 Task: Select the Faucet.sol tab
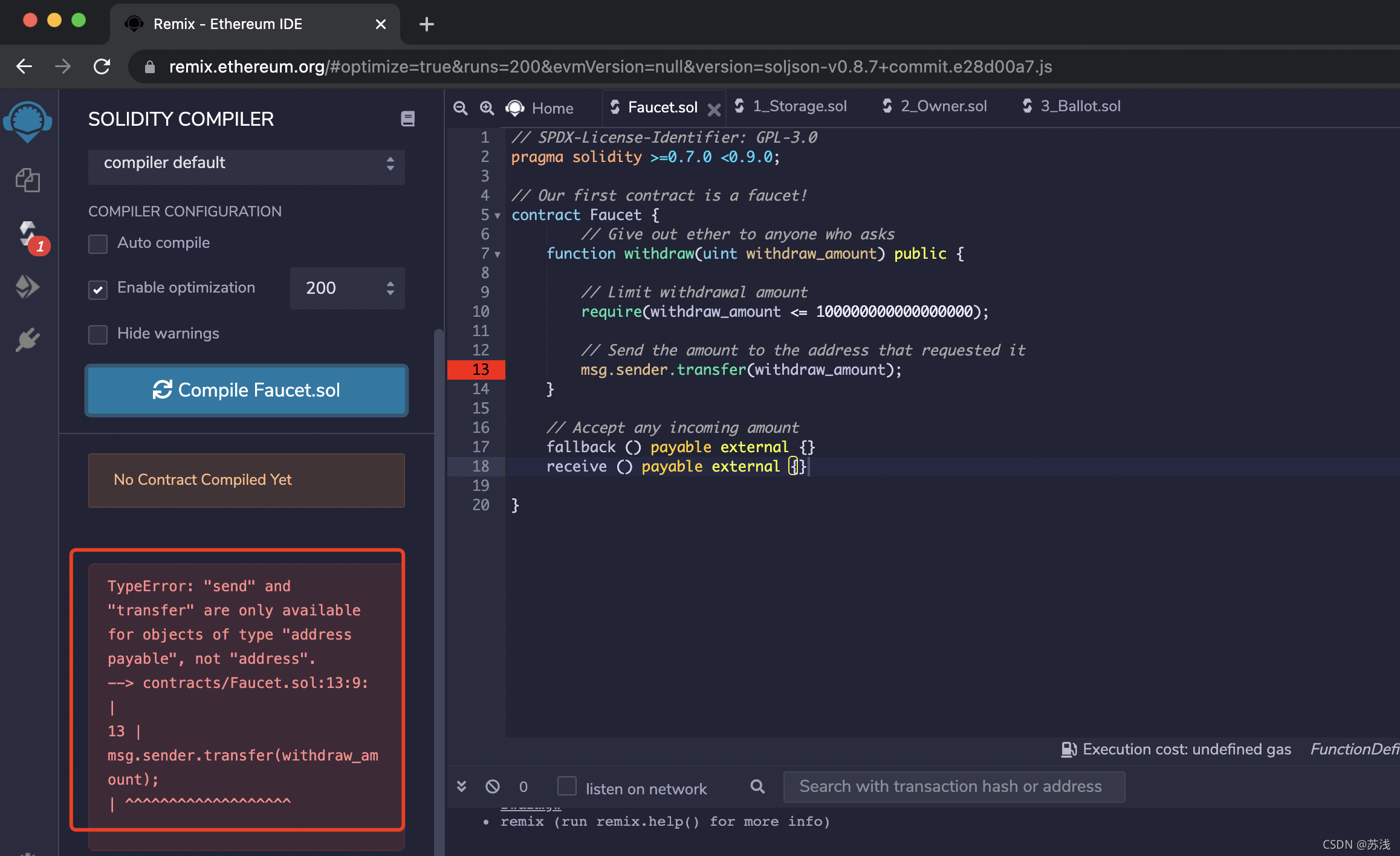661,106
